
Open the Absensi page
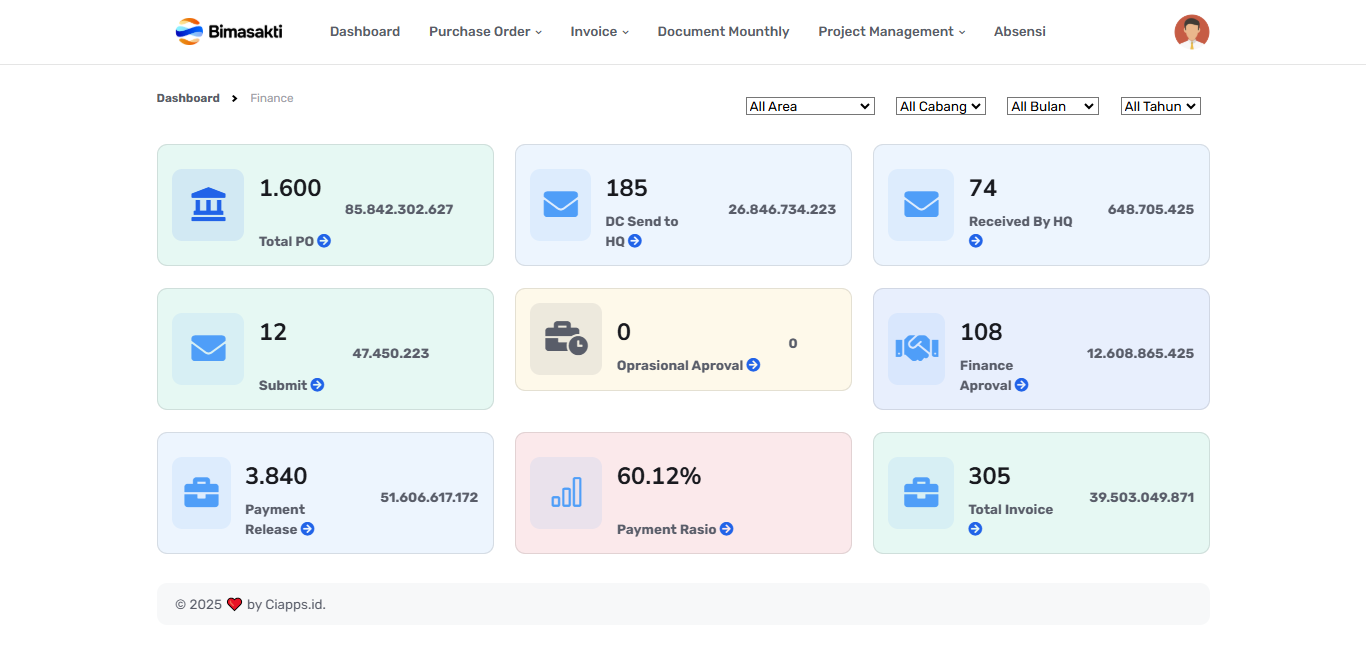[1019, 32]
